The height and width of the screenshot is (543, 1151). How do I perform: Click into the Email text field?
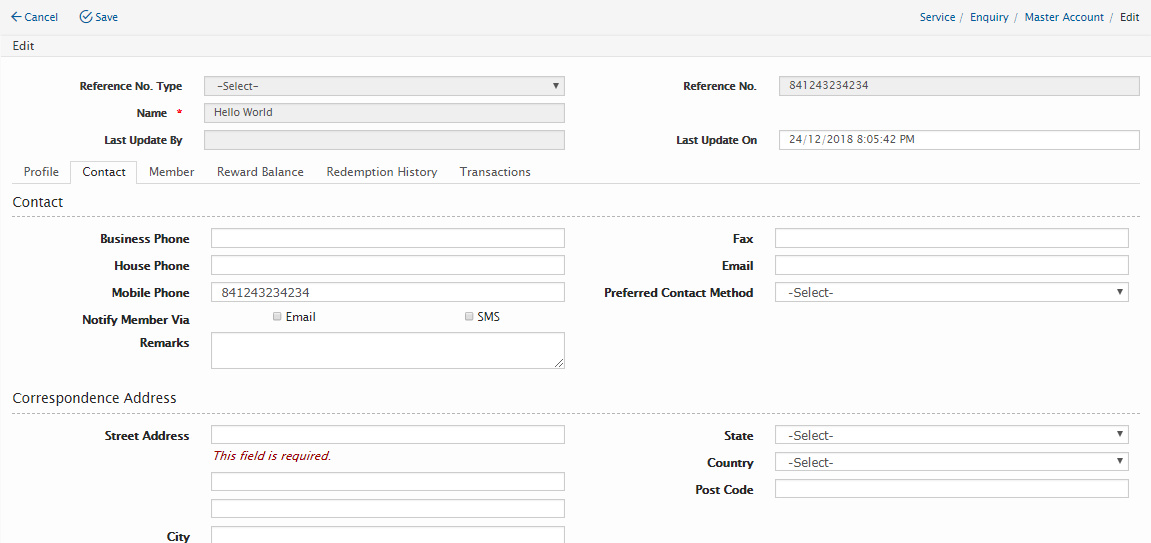coord(951,265)
